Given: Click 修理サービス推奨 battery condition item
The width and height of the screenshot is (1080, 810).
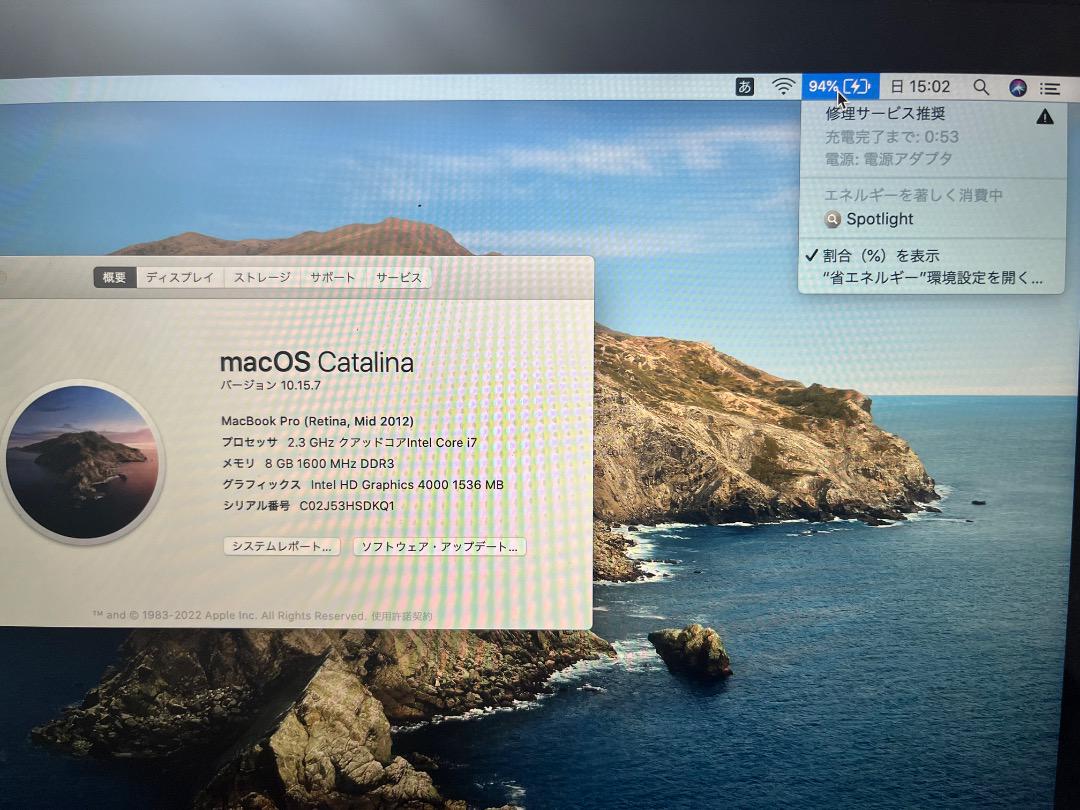Looking at the screenshot, I should 885,114.
